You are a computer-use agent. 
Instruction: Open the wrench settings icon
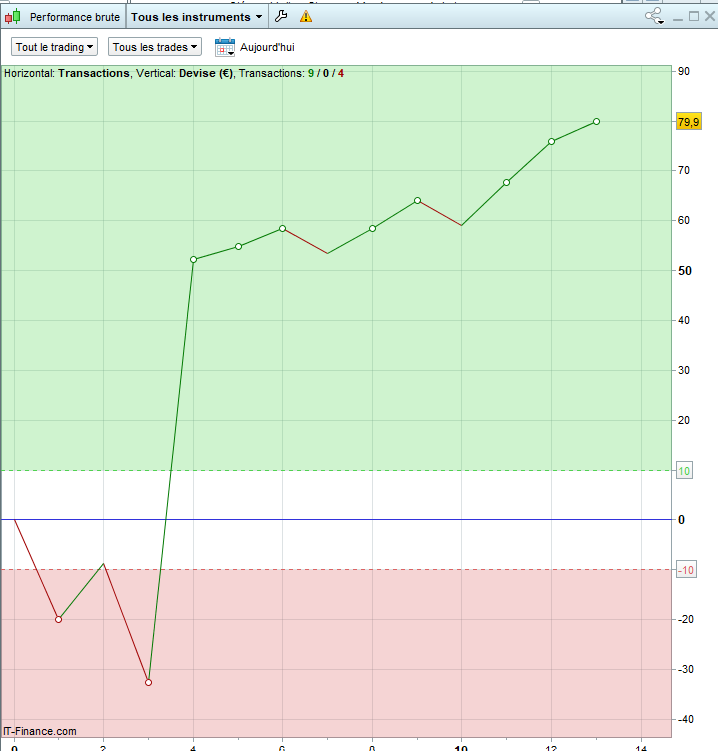coord(281,17)
